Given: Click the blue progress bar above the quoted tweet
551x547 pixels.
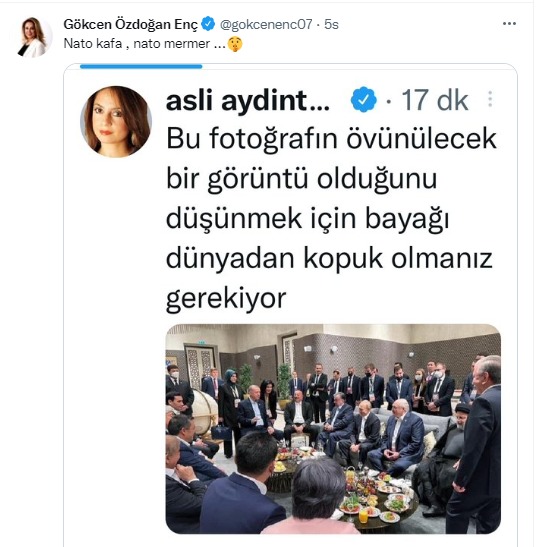Looking at the screenshot, I should (x=141, y=66).
